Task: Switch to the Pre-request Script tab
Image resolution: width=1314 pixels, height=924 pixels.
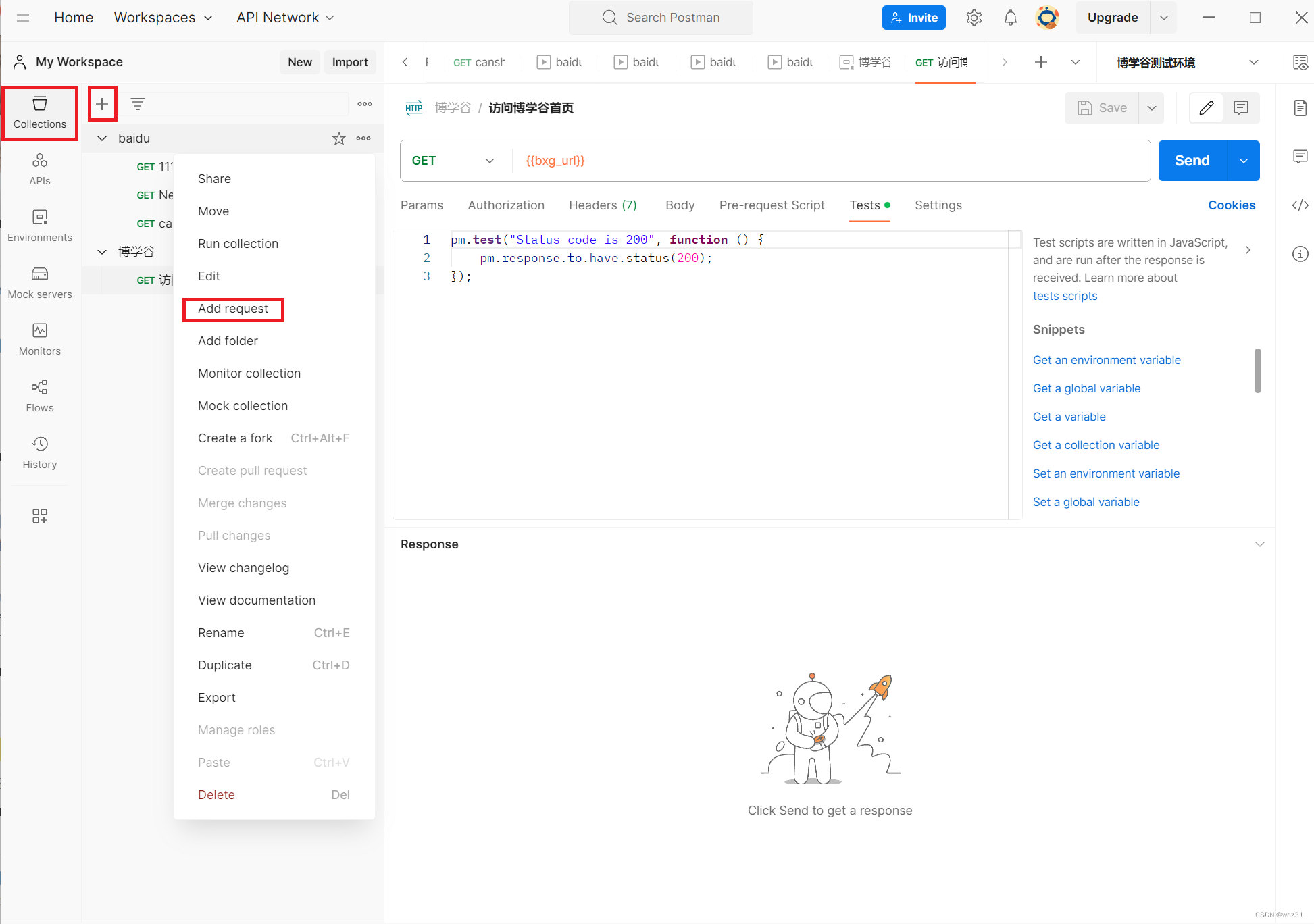Action: point(772,205)
